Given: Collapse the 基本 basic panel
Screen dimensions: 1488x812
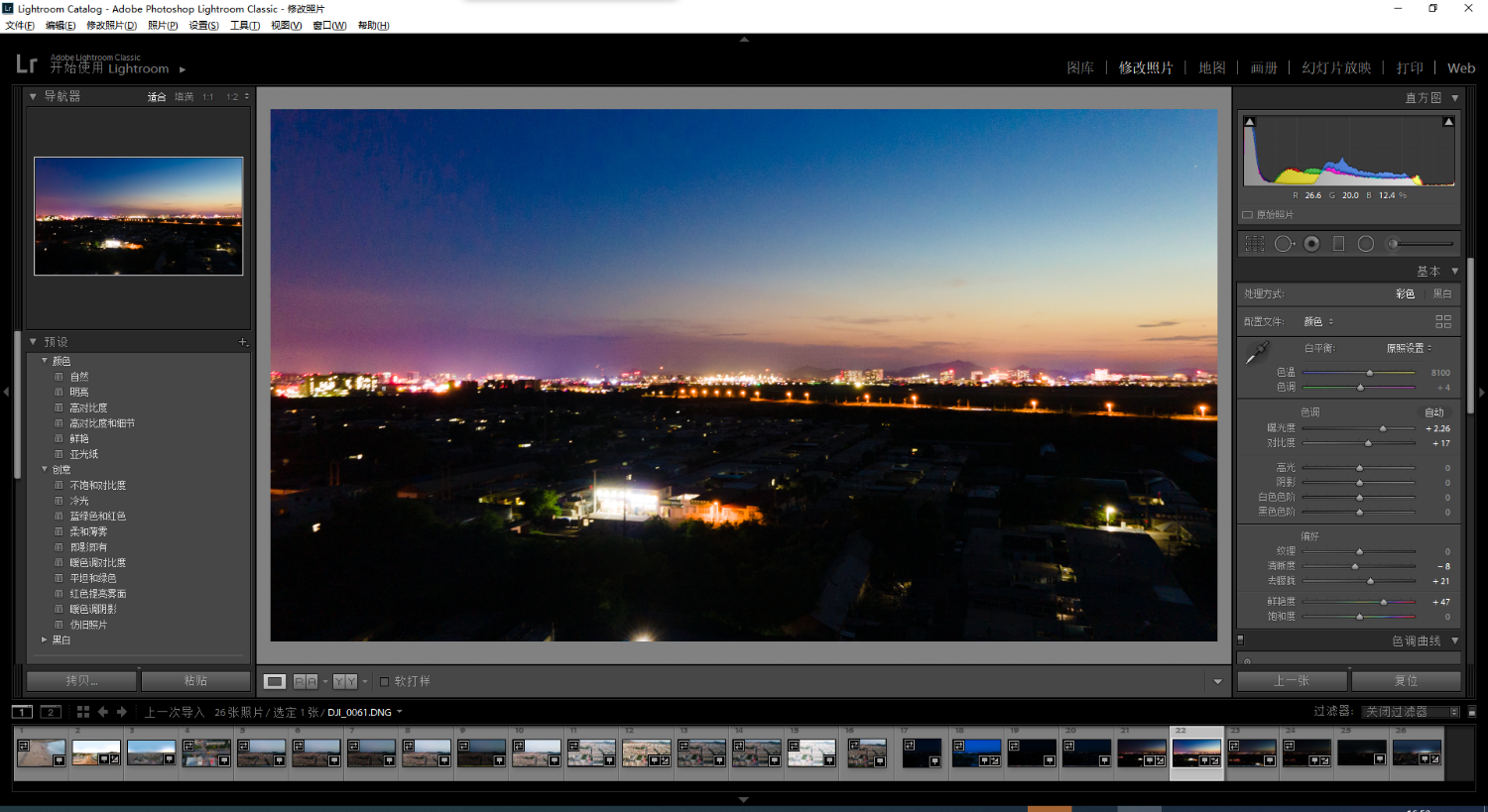Looking at the screenshot, I should tap(1455, 272).
